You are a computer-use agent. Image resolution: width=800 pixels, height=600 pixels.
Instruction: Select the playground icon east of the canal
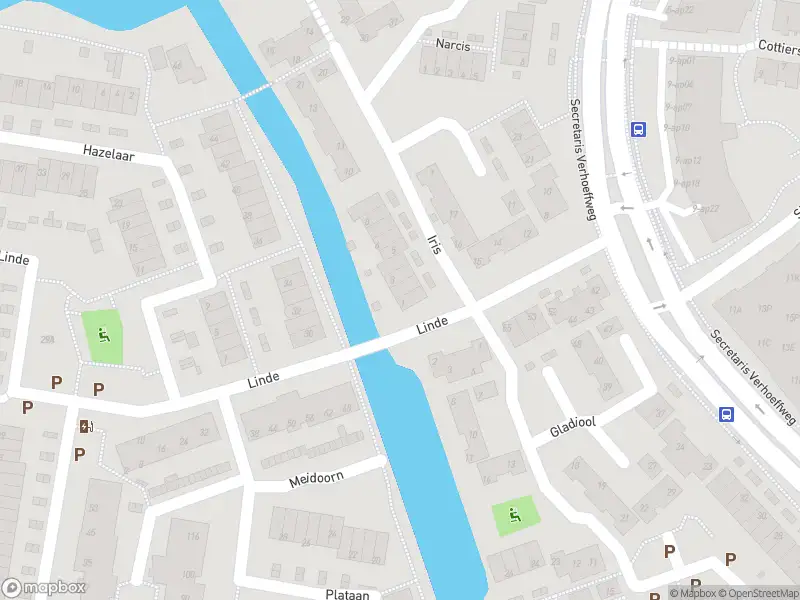coord(515,515)
